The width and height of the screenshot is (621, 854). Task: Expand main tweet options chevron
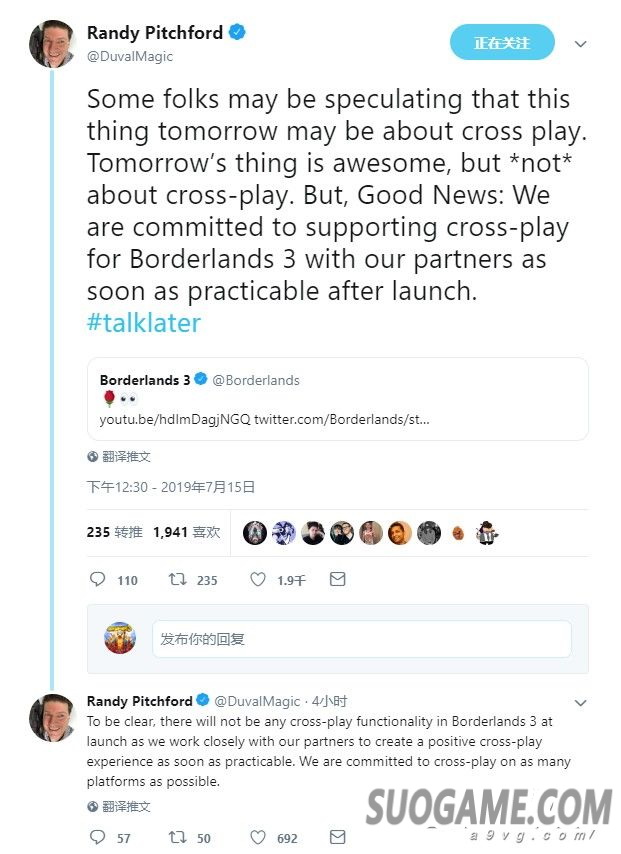click(580, 44)
